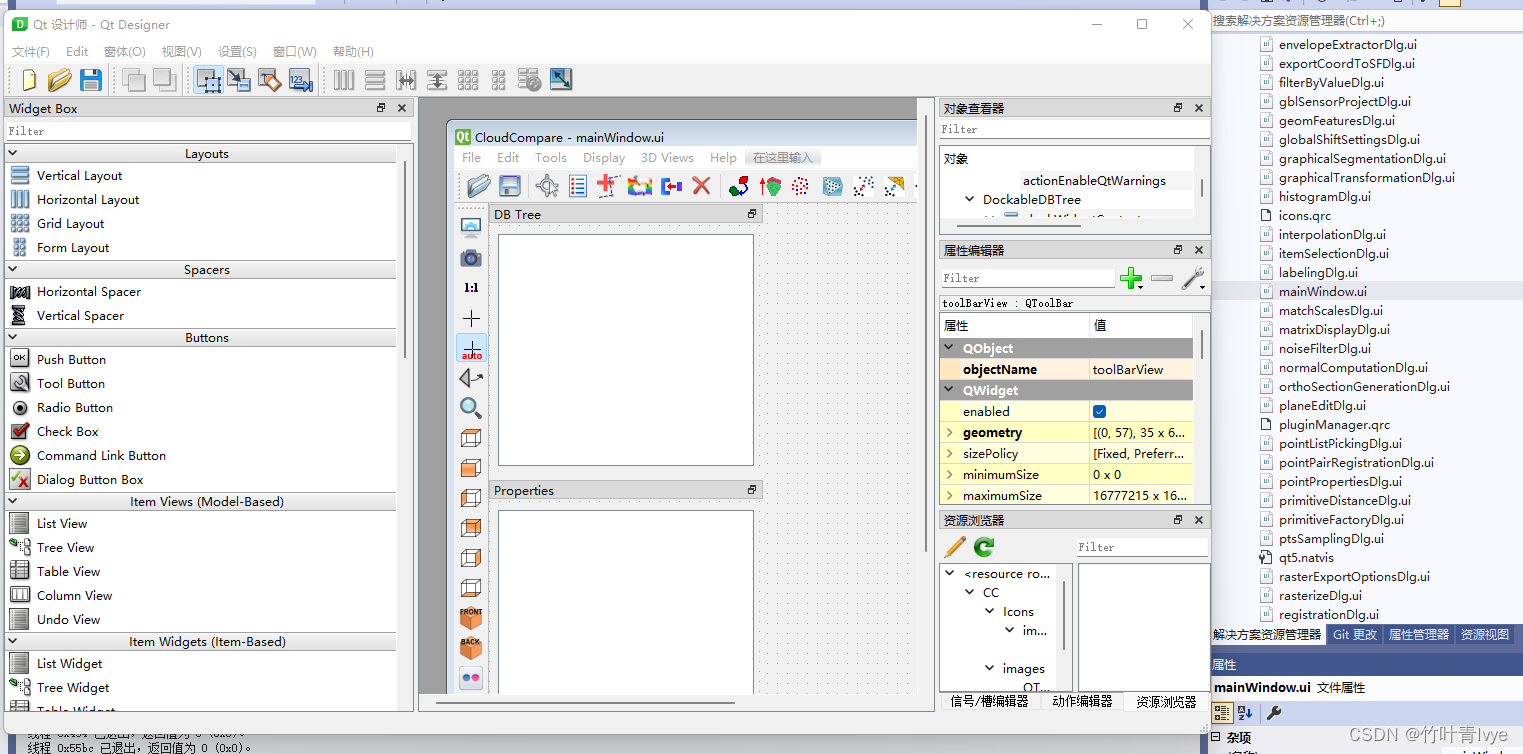Image resolution: width=1523 pixels, height=754 pixels.
Task: Click the Lay Out Vertically icon
Action: coord(375,80)
